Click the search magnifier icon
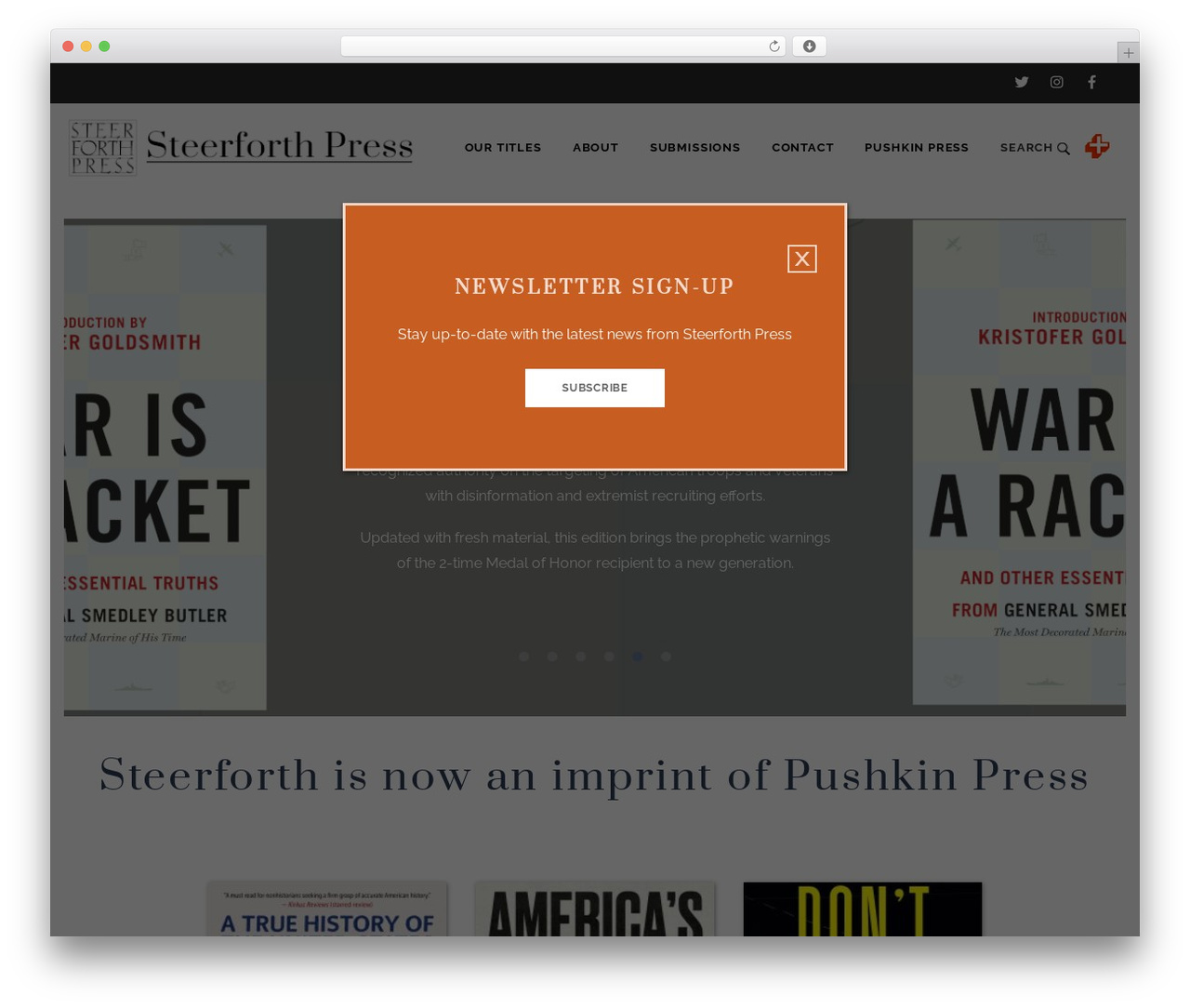The height and width of the screenshot is (1008, 1190). point(1064,148)
